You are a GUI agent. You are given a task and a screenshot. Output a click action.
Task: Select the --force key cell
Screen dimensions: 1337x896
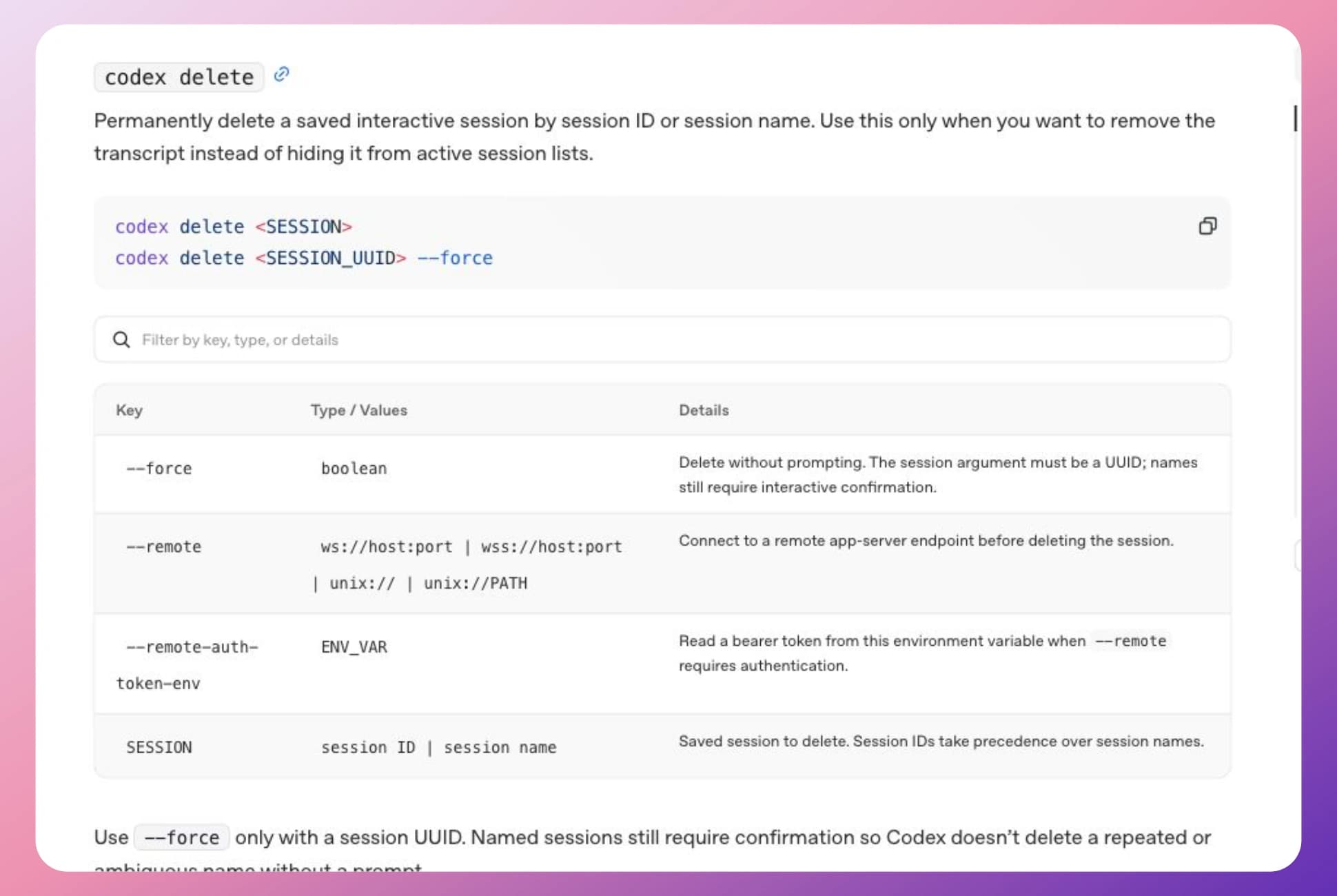[159, 469]
